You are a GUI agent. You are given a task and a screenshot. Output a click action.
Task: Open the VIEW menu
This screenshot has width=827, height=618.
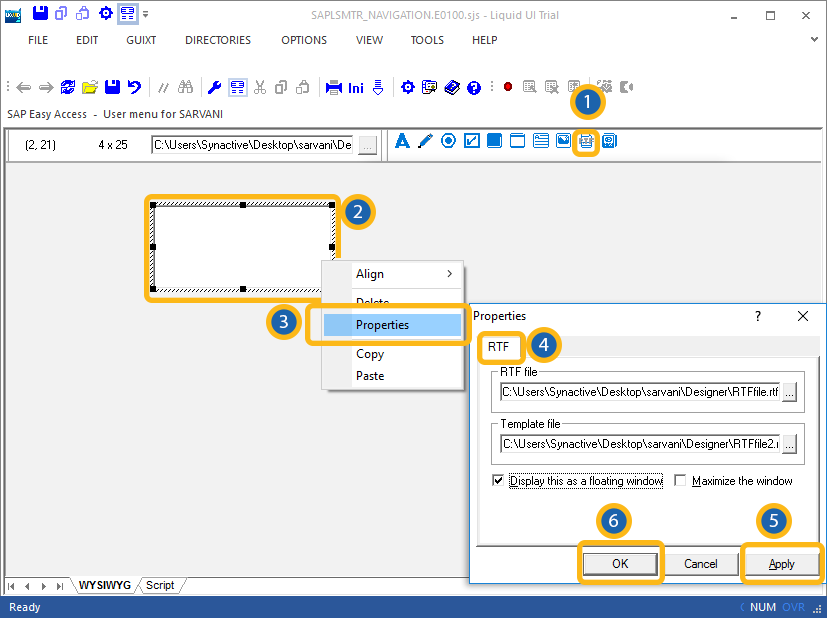pos(369,40)
